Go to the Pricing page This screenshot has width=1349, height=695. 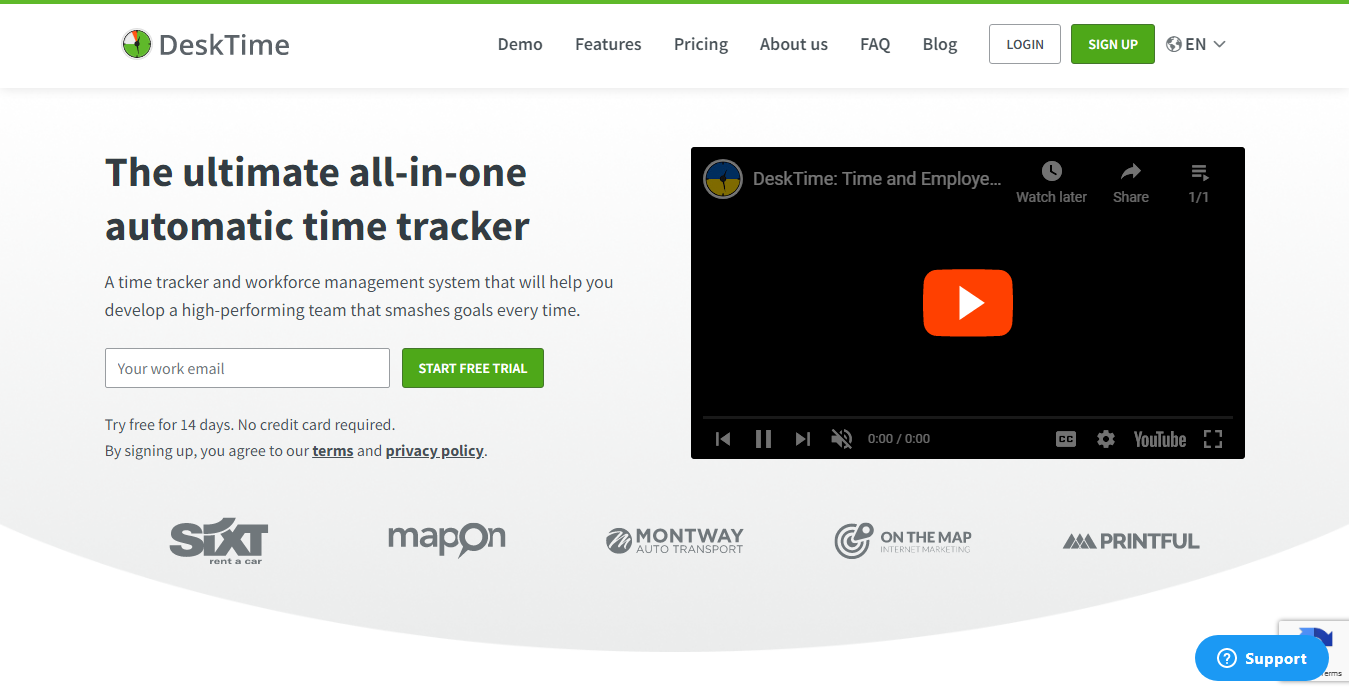coord(701,44)
